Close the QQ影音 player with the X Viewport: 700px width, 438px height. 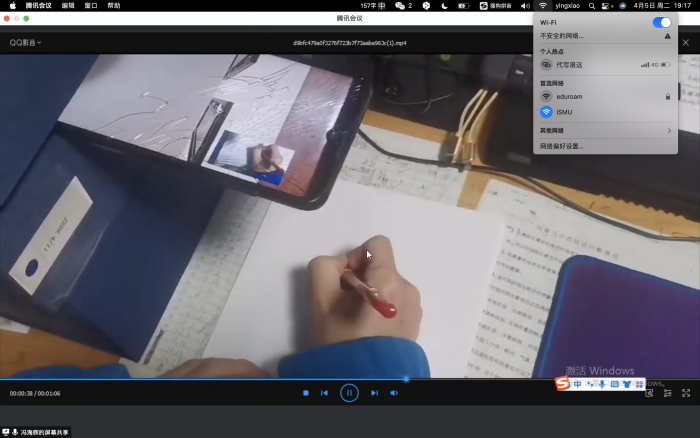tap(686, 43)
